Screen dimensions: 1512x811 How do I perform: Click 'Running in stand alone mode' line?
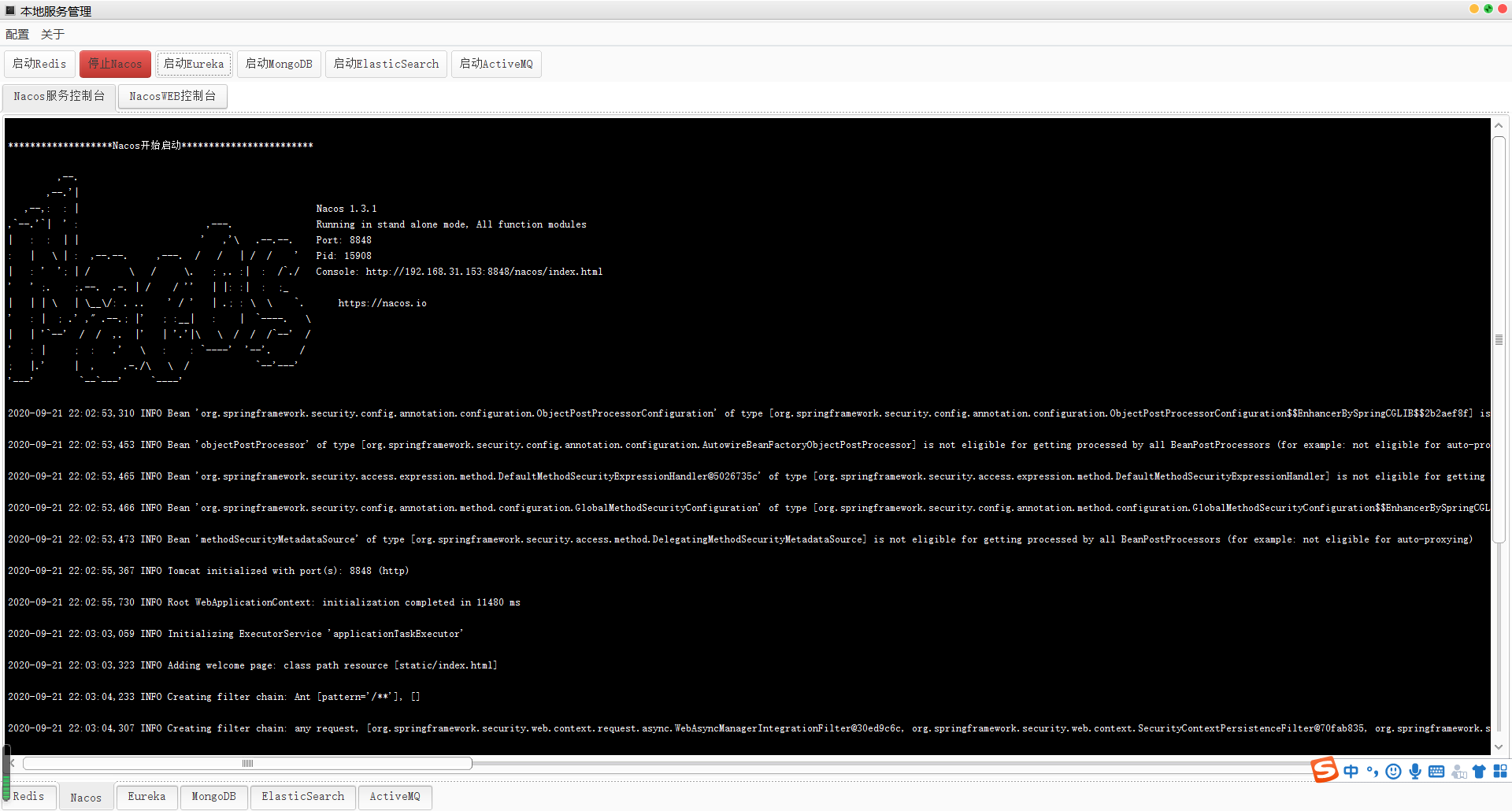click(x=451, y=224)
